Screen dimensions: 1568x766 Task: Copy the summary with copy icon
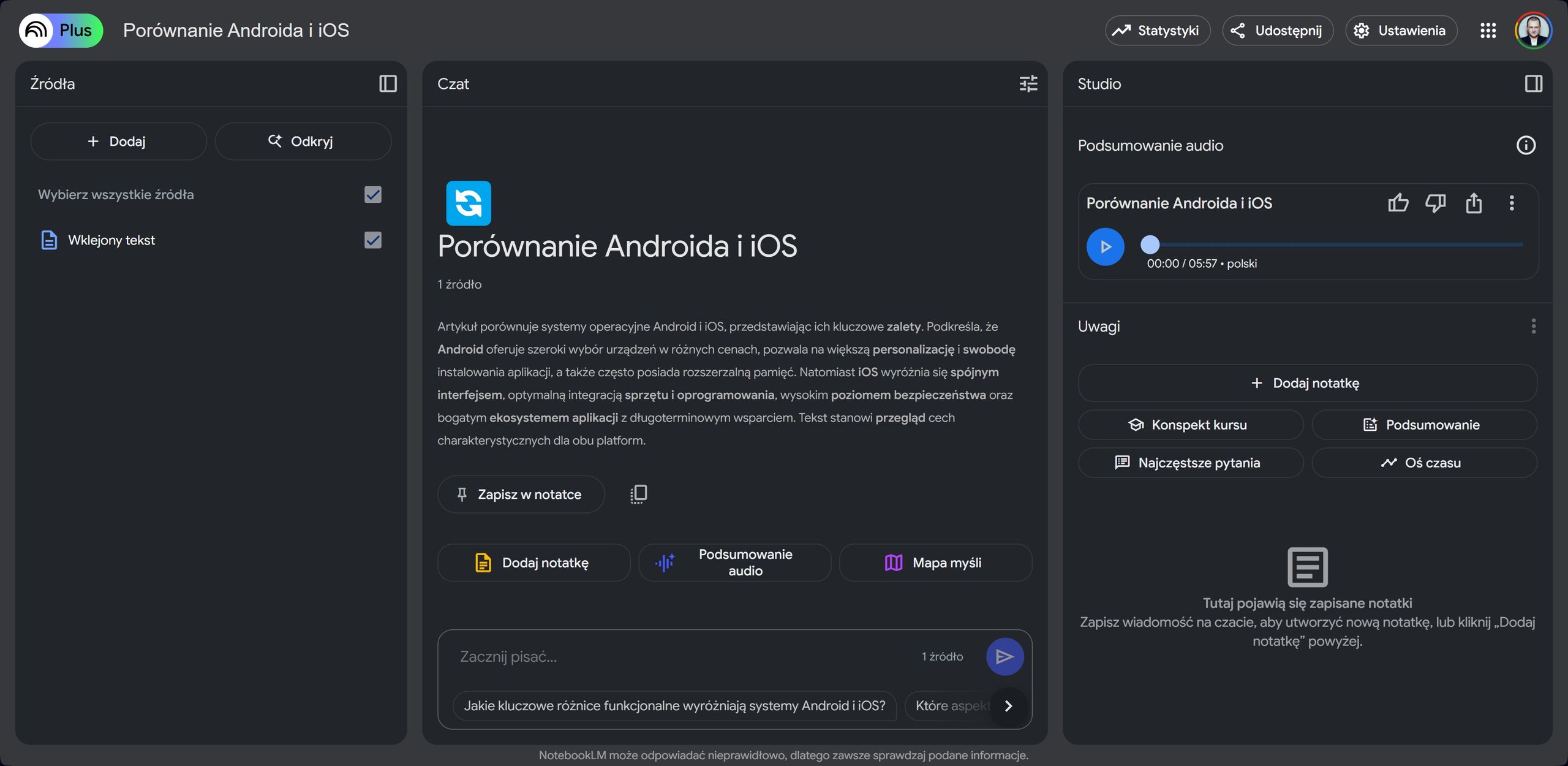click(638, 495)
